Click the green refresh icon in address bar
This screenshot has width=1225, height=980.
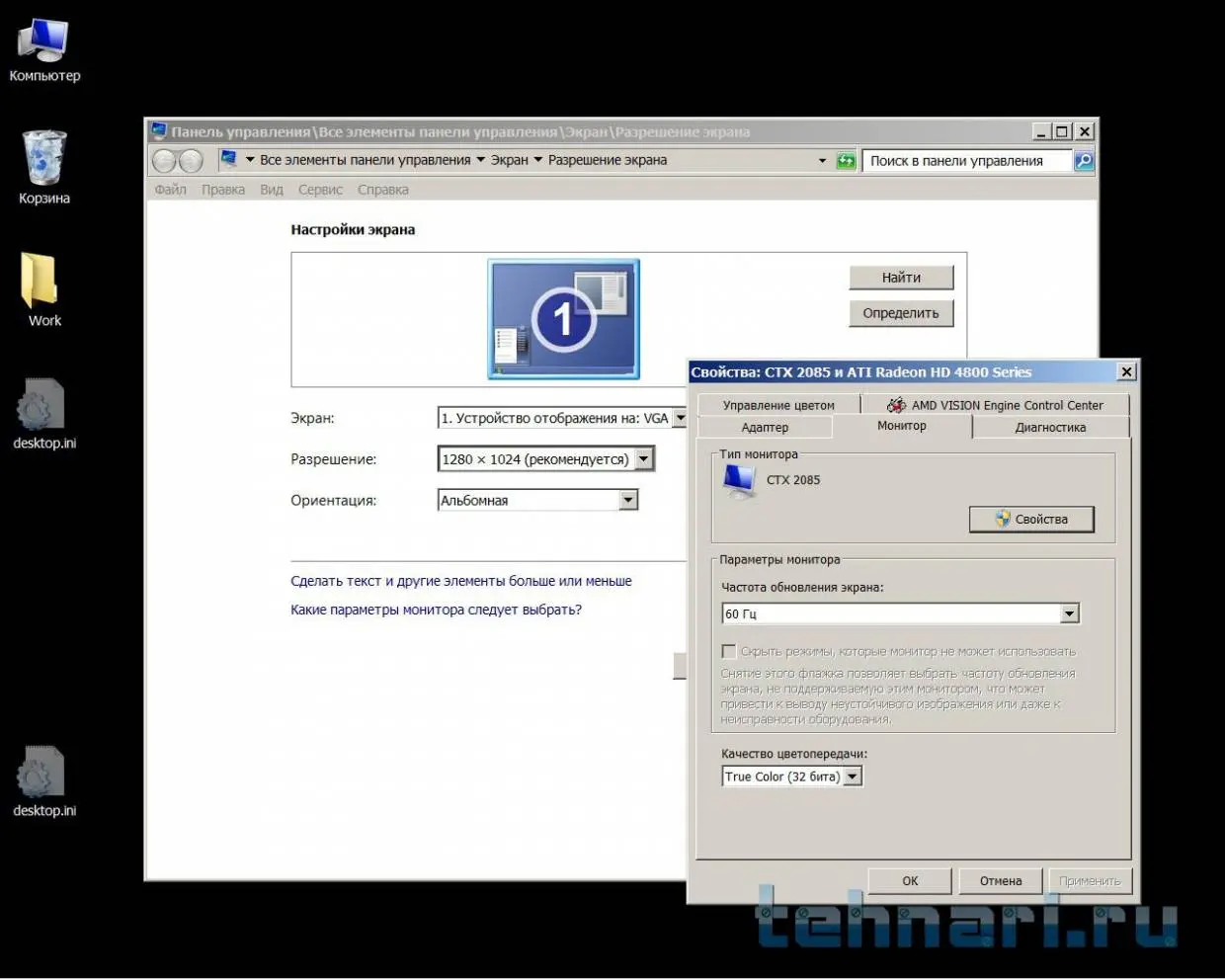point(847,160)
